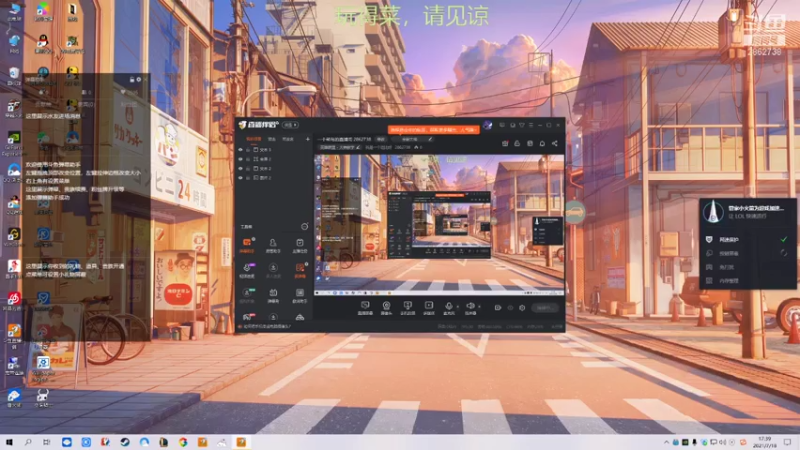Click the user avatar in companion title bar
The height and width of the screenshot is (450, 800).
coord(487,125)
